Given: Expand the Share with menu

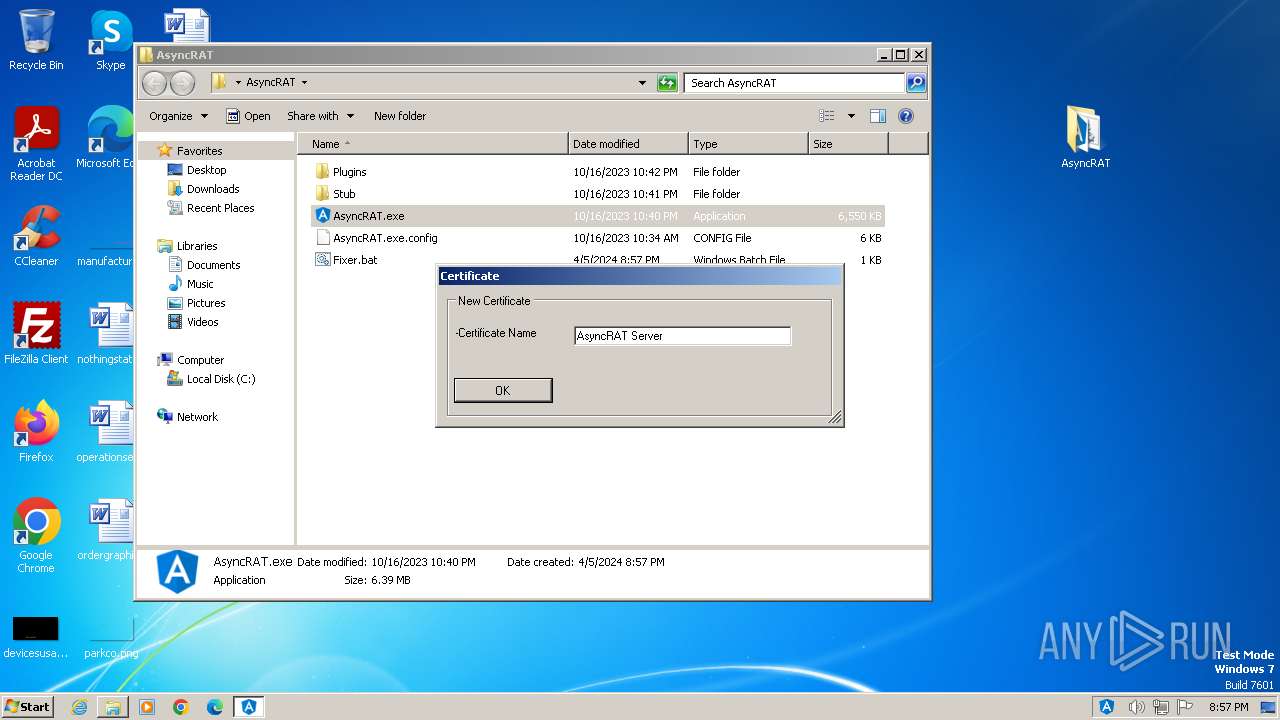Looking at the screenshot, I should [x=319, y=116].
